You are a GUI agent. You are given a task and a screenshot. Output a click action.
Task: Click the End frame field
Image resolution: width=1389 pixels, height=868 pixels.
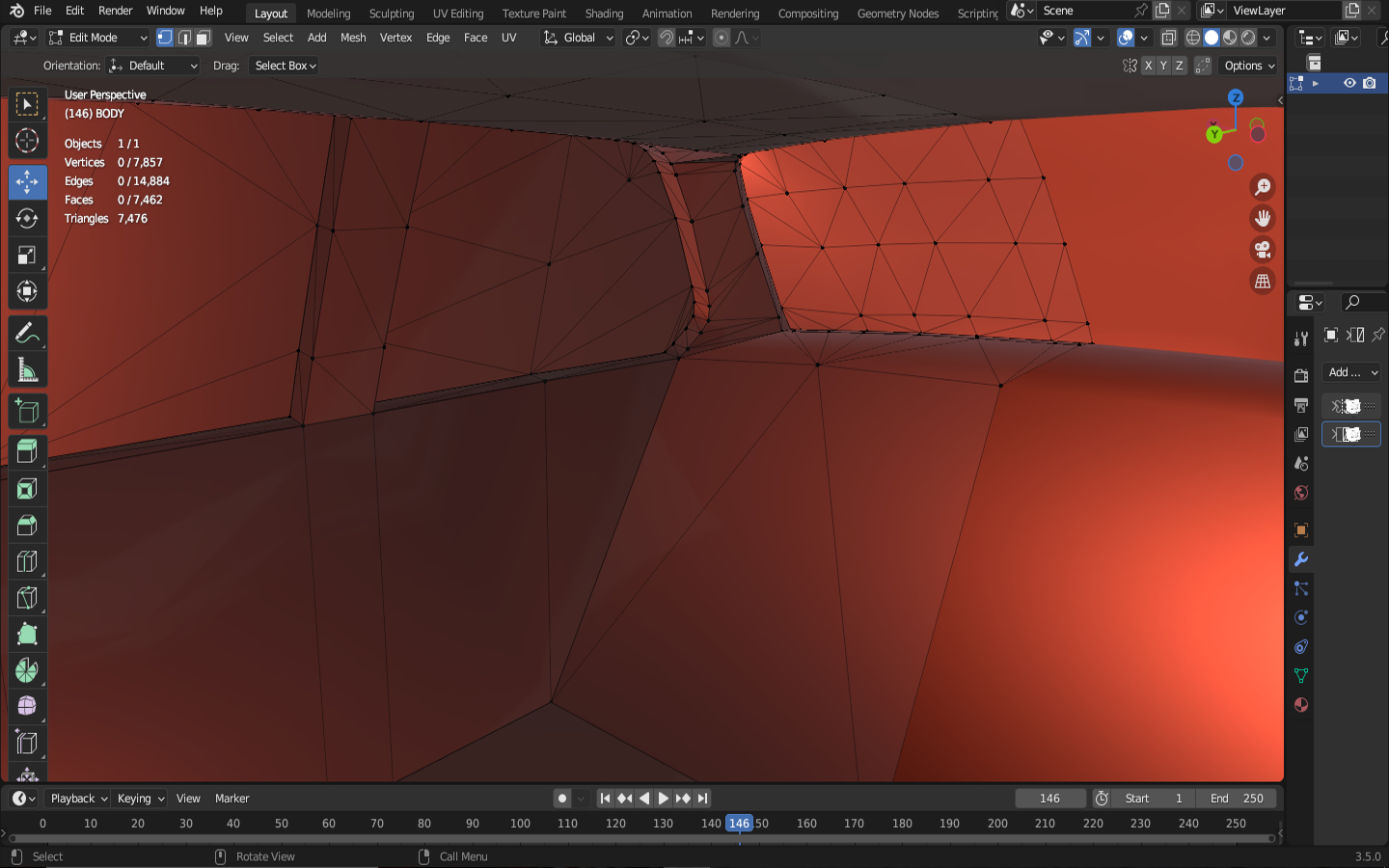click(1237, 799)
